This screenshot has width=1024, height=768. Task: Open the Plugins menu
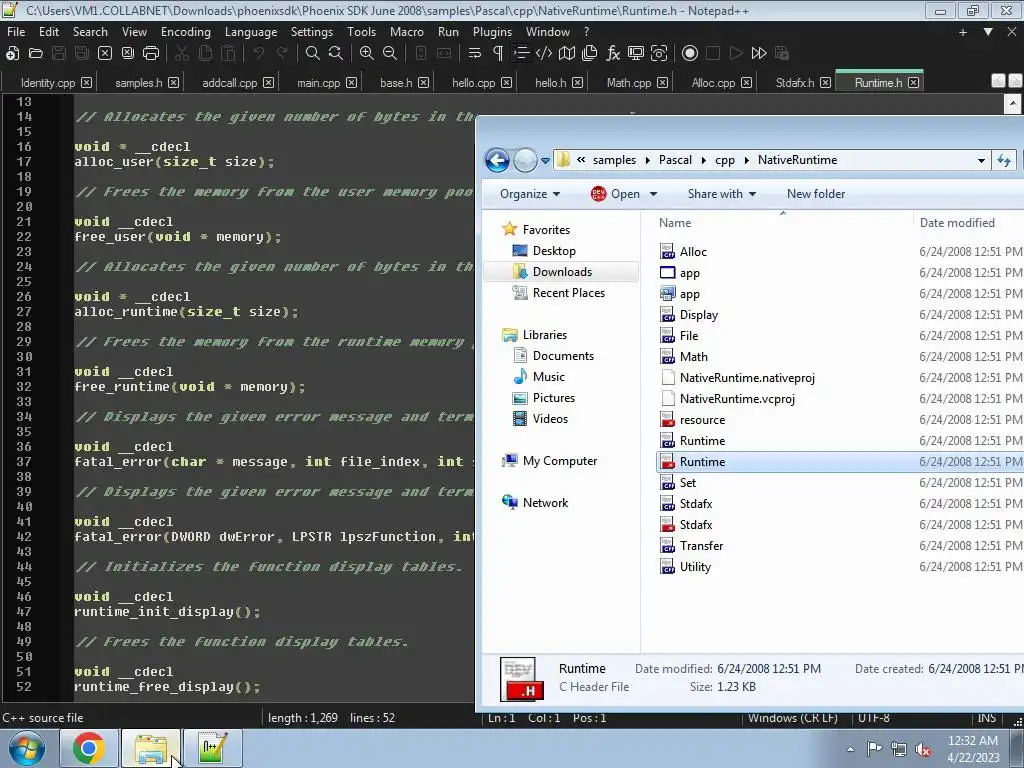pyautogui.click(x=492, y=32)
